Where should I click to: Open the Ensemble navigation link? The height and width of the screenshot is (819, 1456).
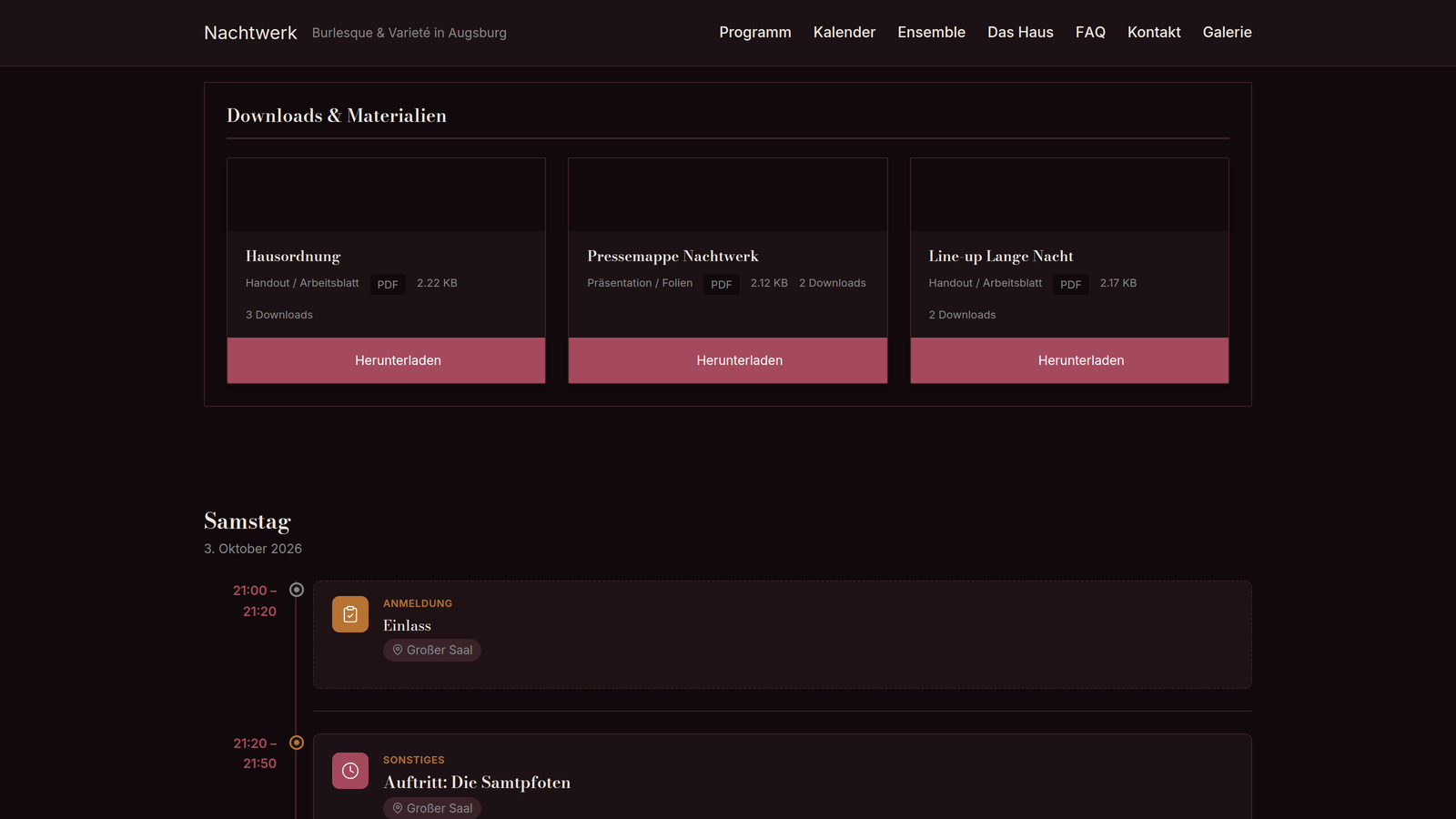click(931, 32)
